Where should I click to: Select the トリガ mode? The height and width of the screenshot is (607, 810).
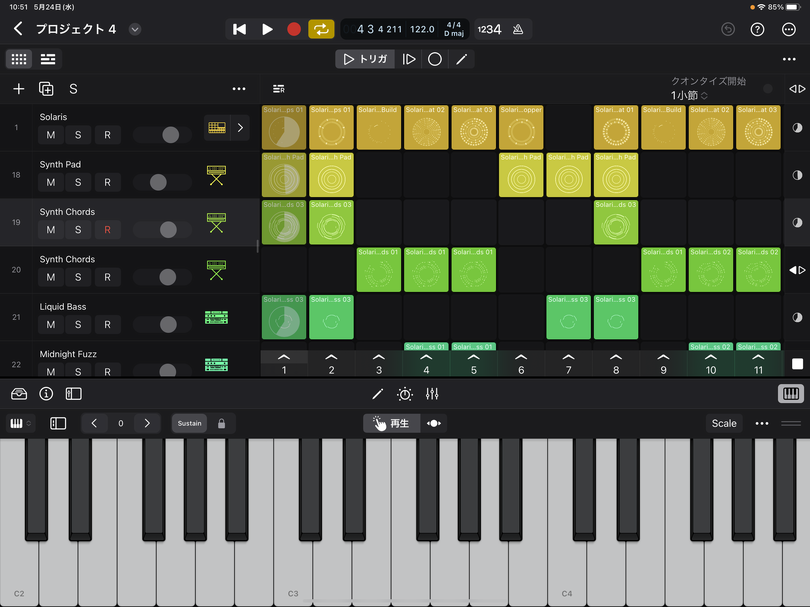(365, 59)
